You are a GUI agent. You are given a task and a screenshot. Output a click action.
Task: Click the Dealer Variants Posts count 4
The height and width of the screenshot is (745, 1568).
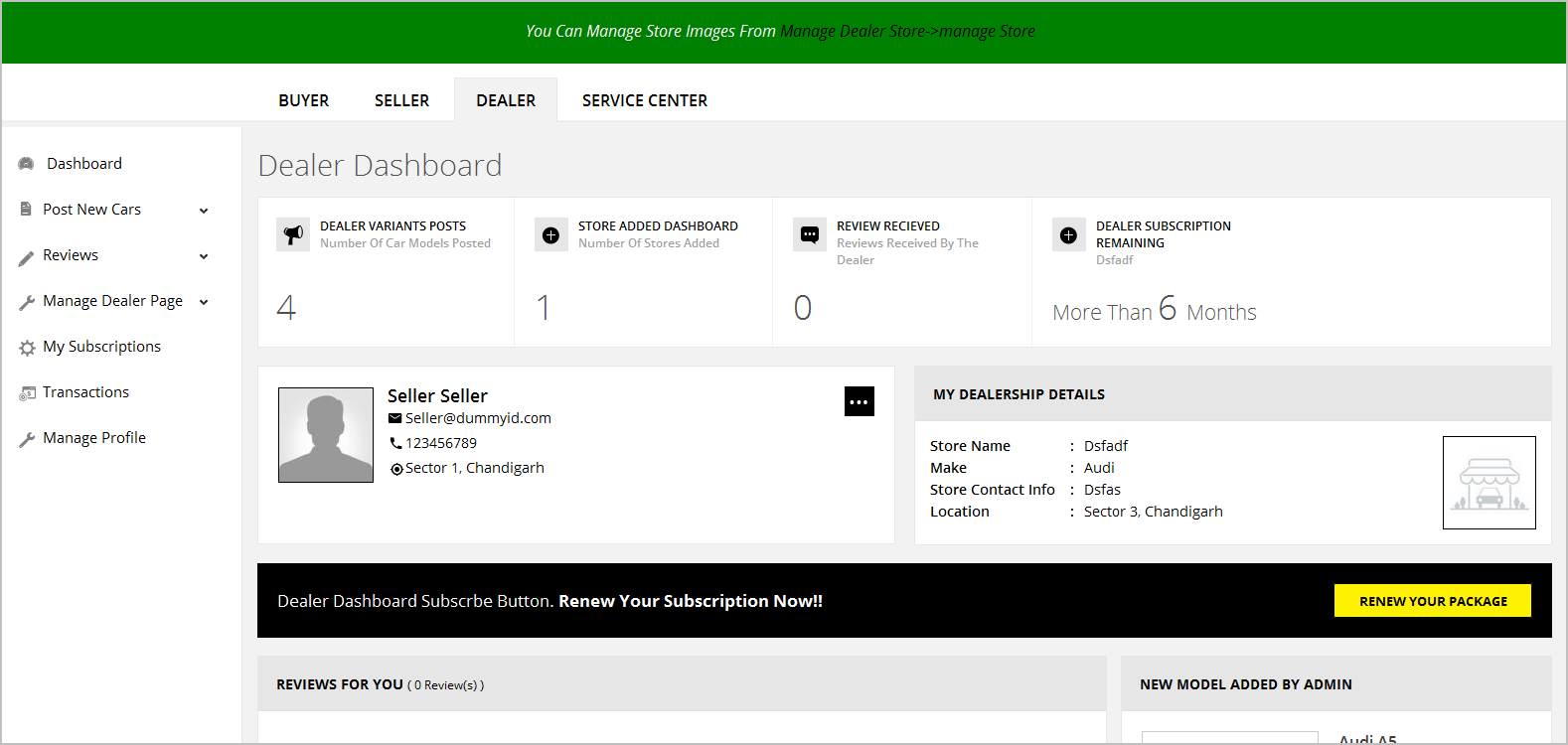click(286, 308)
